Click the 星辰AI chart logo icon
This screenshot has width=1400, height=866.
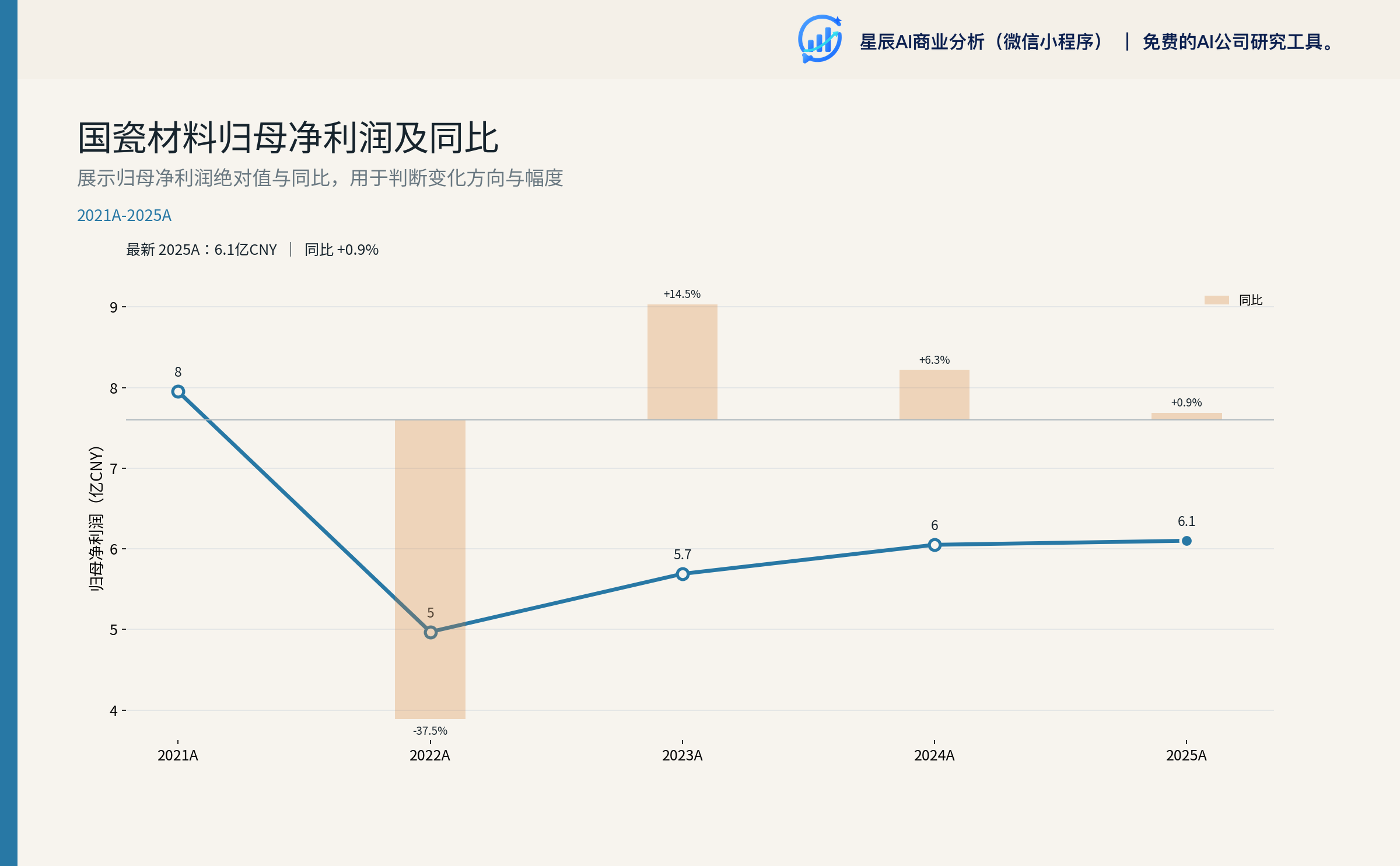pyautogui.click(x=820, y=39)
